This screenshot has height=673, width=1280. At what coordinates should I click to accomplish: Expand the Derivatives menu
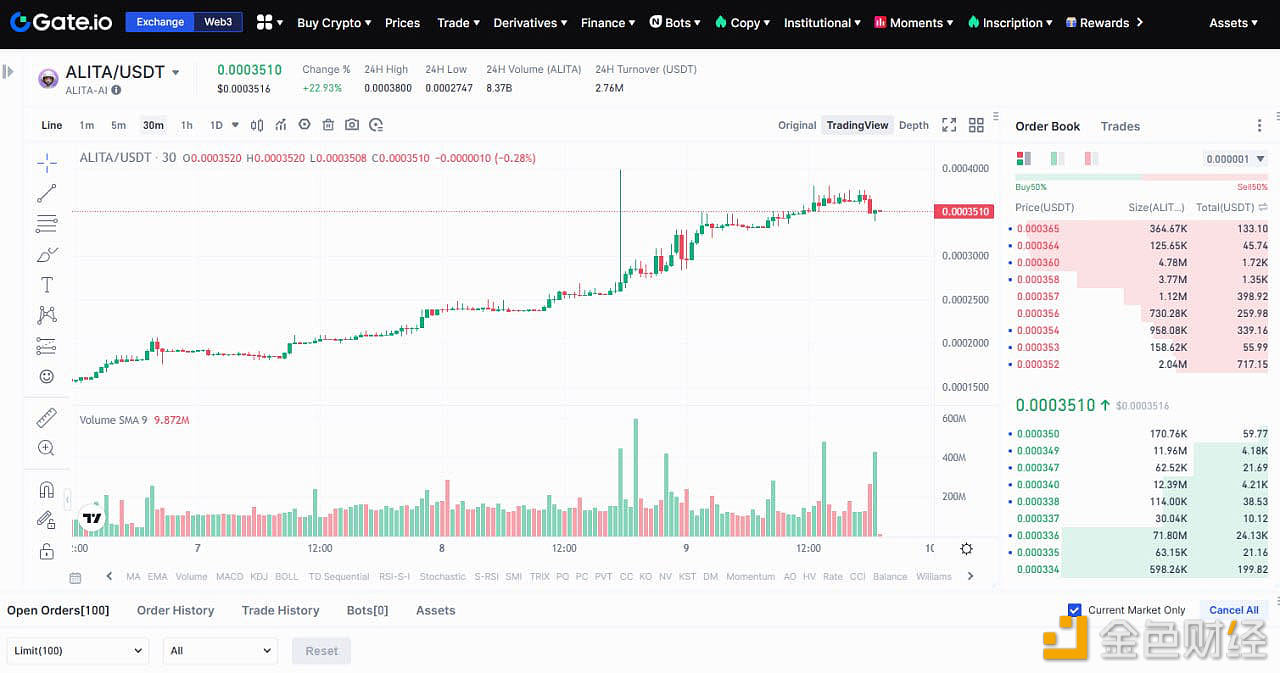tap(530, 22)
